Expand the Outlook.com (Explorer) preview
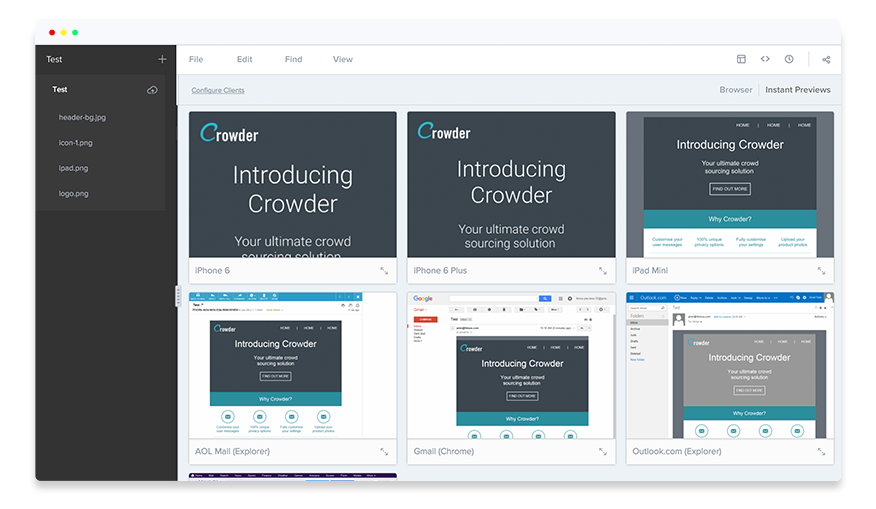 821,451
